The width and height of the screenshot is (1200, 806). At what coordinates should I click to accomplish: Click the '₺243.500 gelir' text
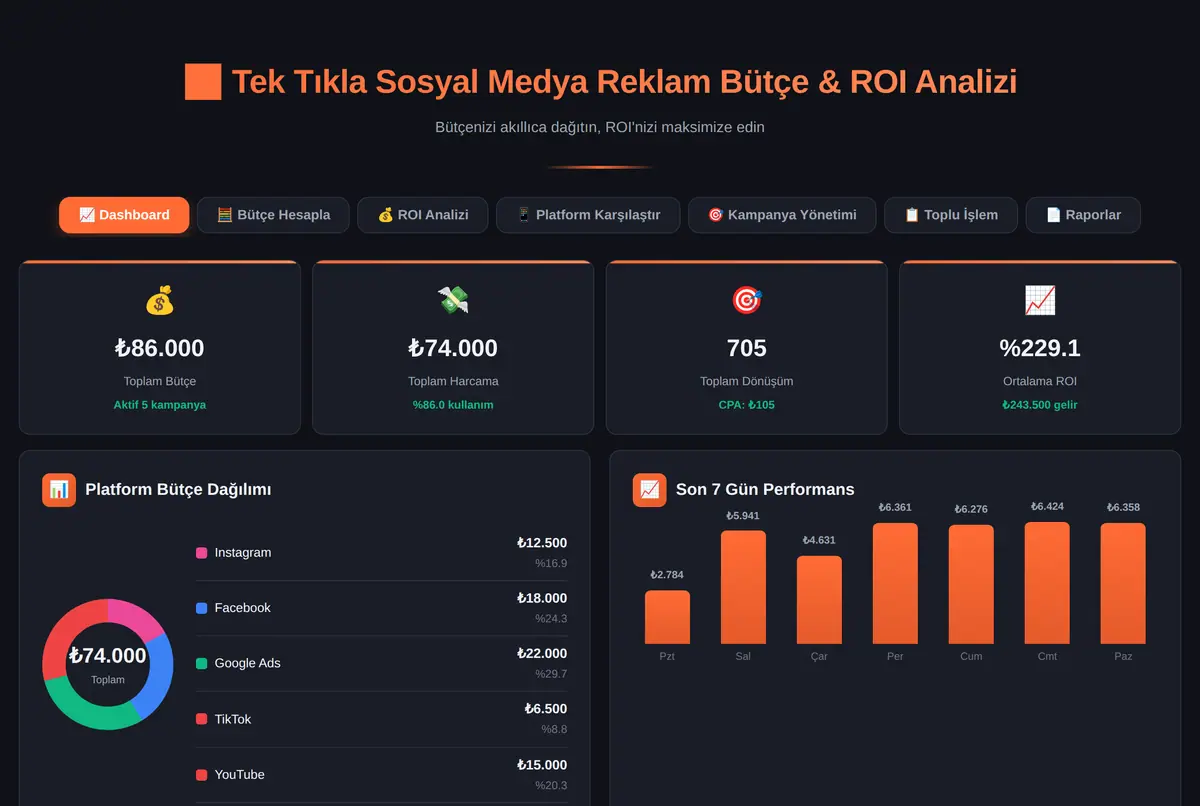click(x=1040, y=405)
